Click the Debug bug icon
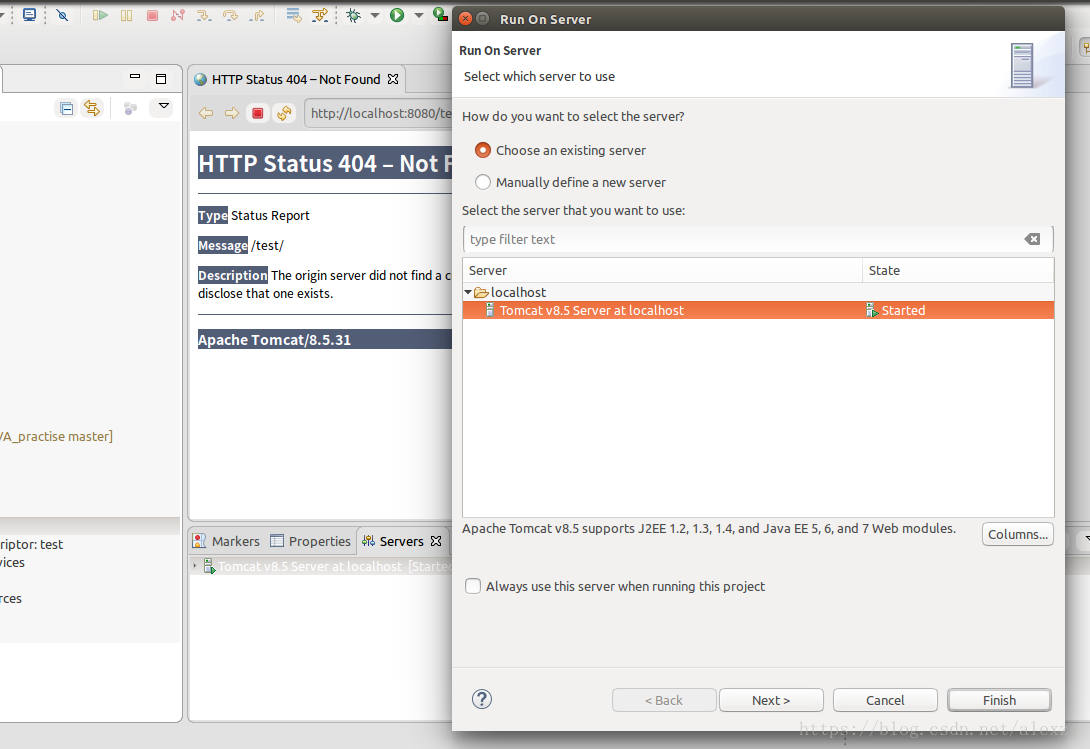 point(354,15)
